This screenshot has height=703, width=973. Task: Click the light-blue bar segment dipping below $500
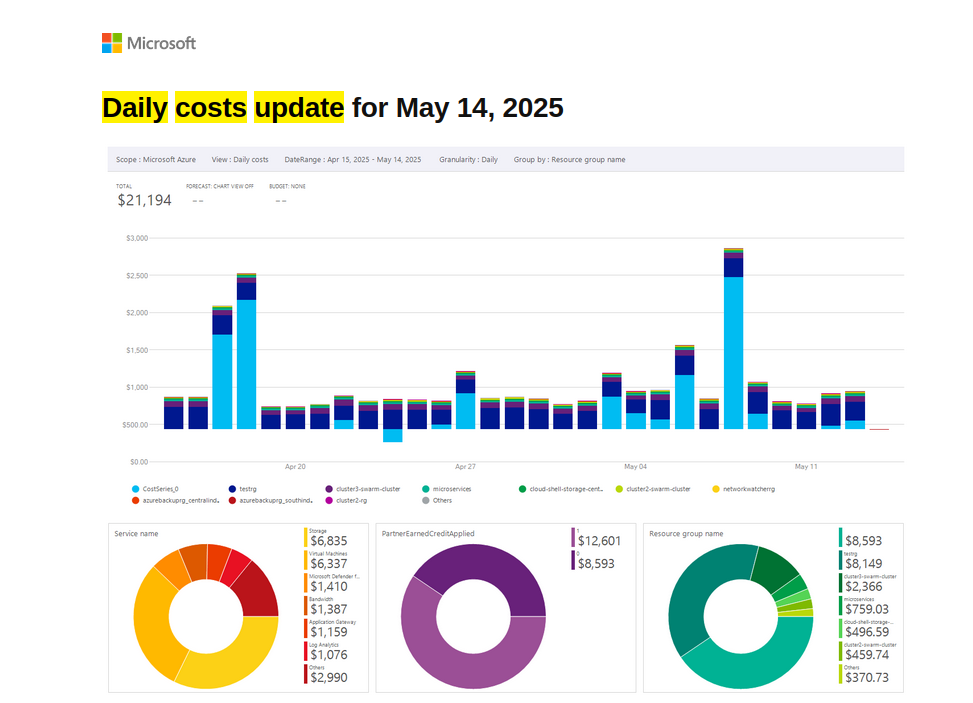tap(393, 436)
